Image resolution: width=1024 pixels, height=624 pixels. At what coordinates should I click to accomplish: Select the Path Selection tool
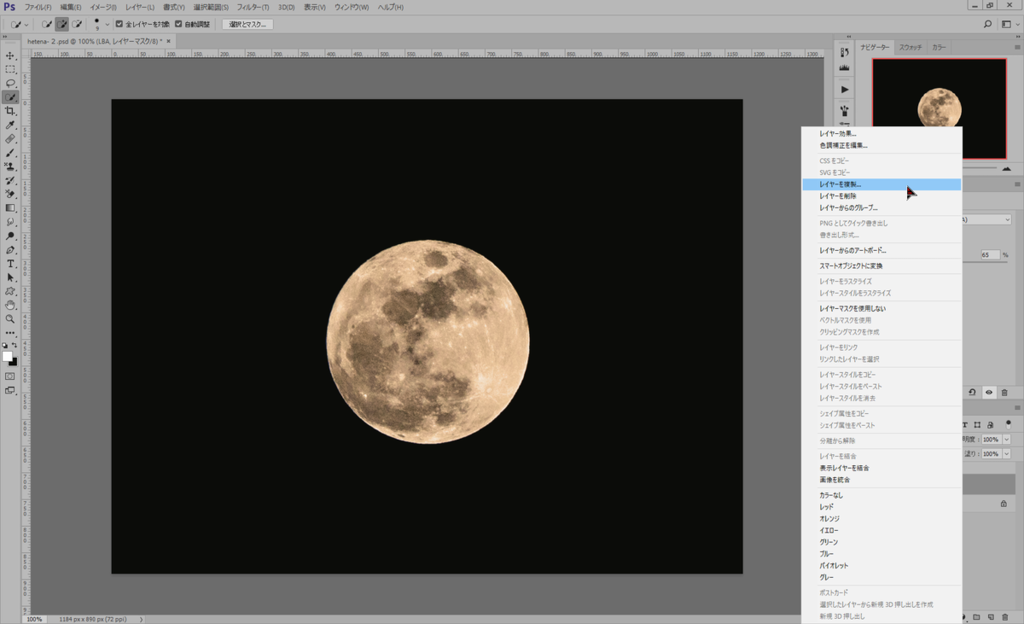point(10,277)
